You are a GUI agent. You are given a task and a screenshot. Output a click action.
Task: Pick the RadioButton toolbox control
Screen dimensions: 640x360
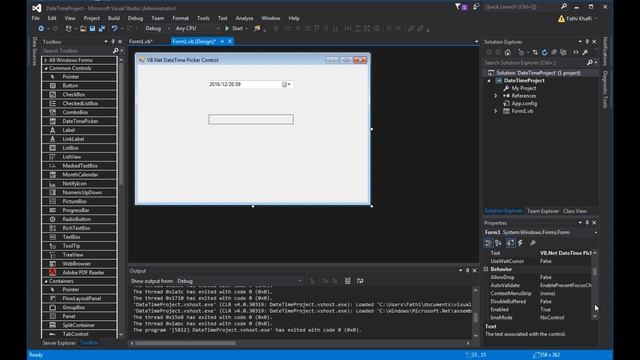[x=79, y=219]
